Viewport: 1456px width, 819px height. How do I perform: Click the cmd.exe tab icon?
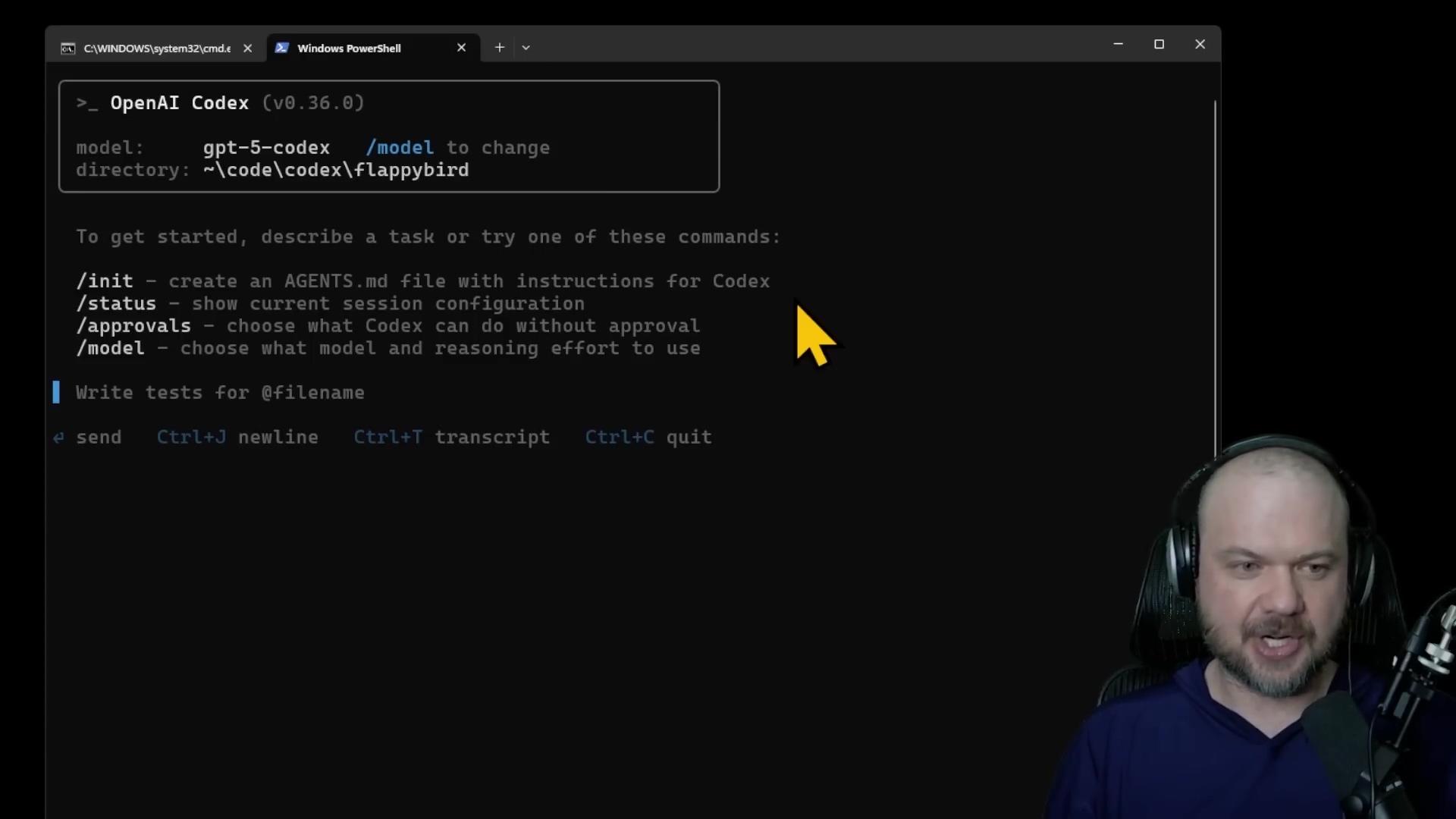68,49
